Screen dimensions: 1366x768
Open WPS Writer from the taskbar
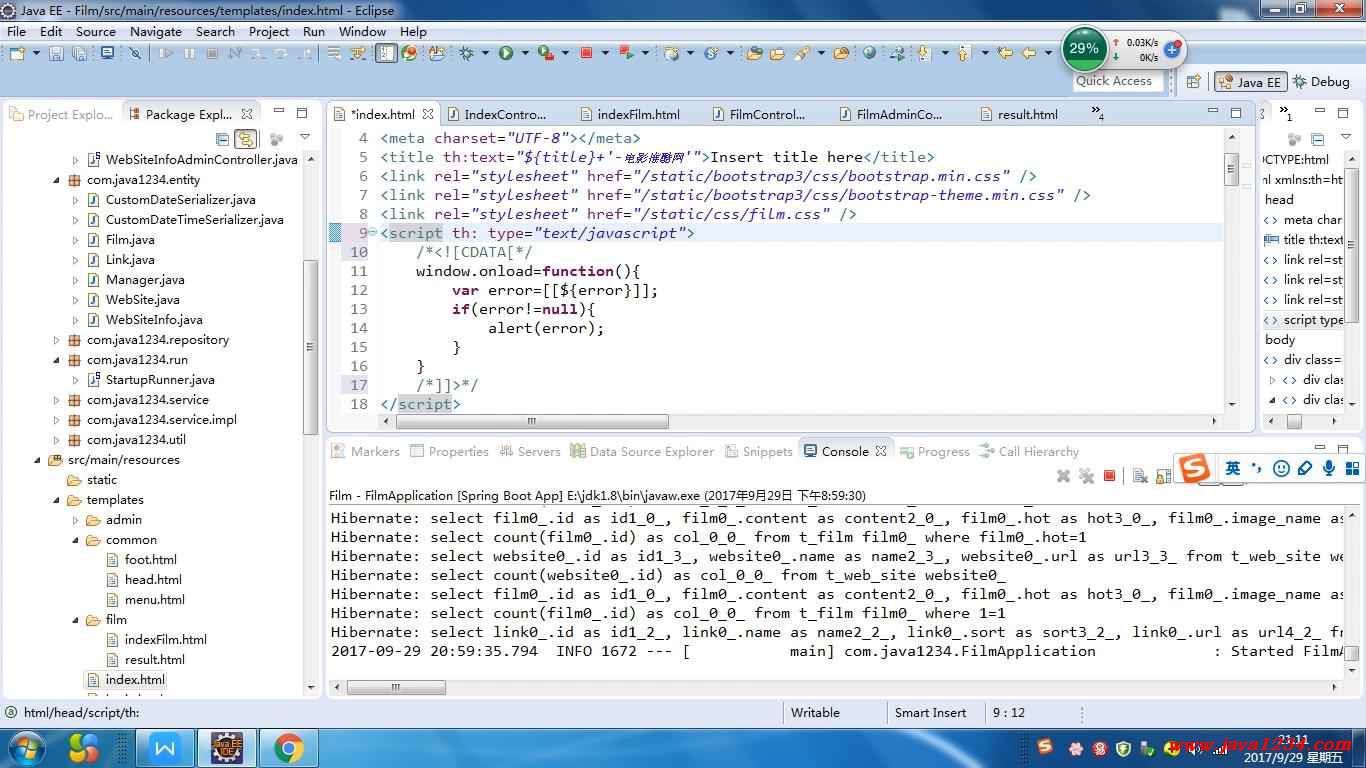point(165,748)
